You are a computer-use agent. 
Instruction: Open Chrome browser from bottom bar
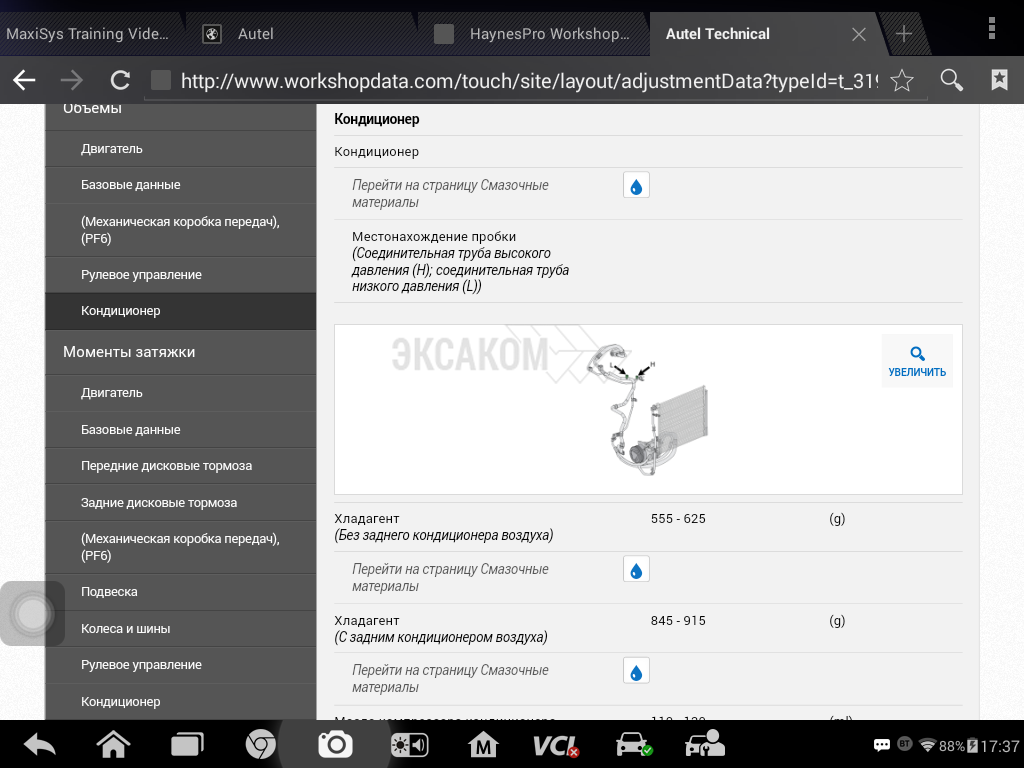coord(261,744)
